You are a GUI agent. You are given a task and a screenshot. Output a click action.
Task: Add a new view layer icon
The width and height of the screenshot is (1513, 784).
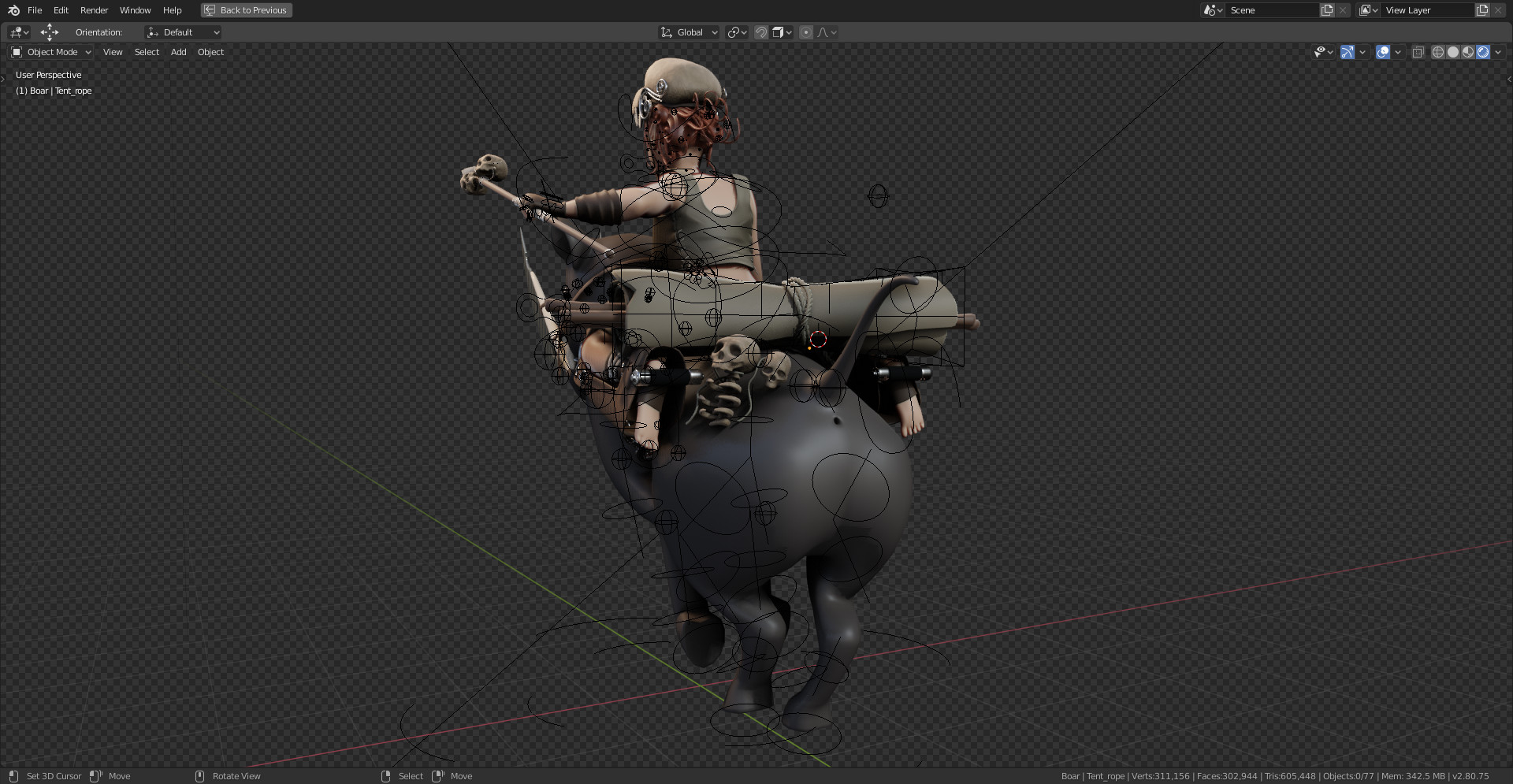point(1482,10)
